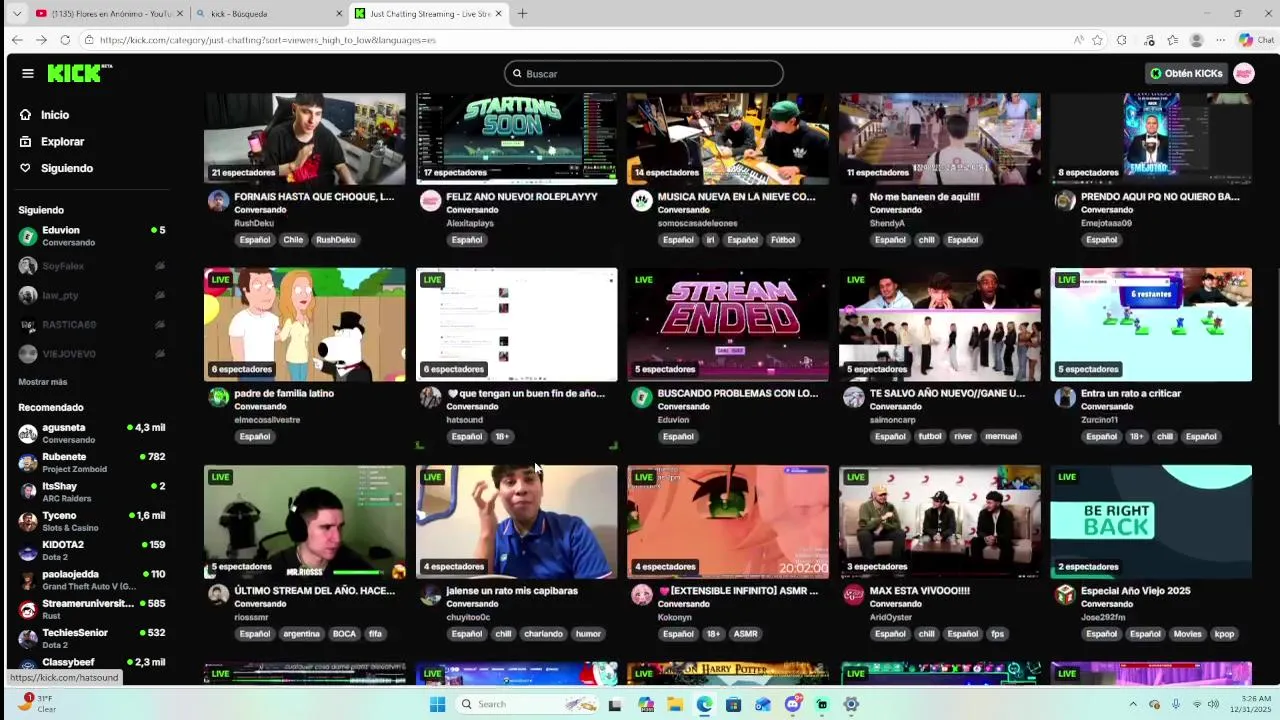Screen dimensions: 1280x720
Task: Open Conversando category under Entra un rato a criticar
Action: tap(1107, 407)
